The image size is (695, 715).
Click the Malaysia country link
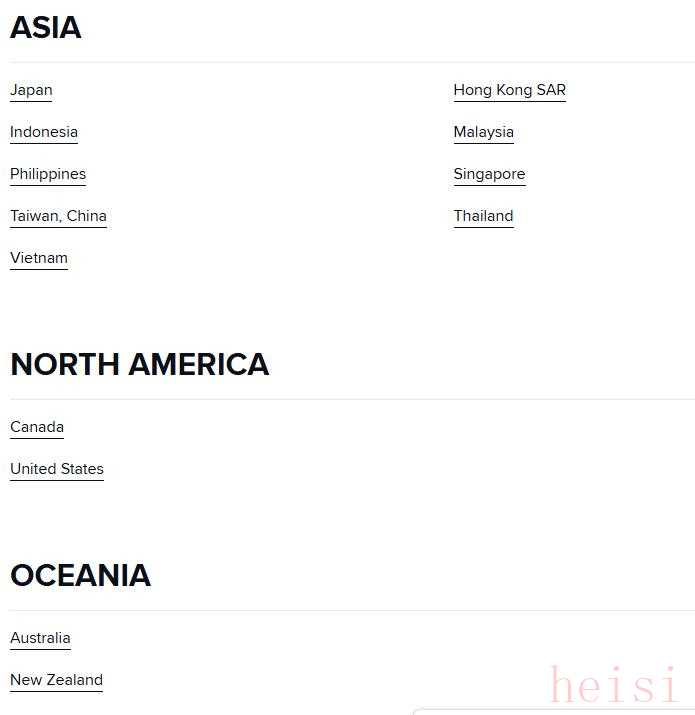pos(483,132)
